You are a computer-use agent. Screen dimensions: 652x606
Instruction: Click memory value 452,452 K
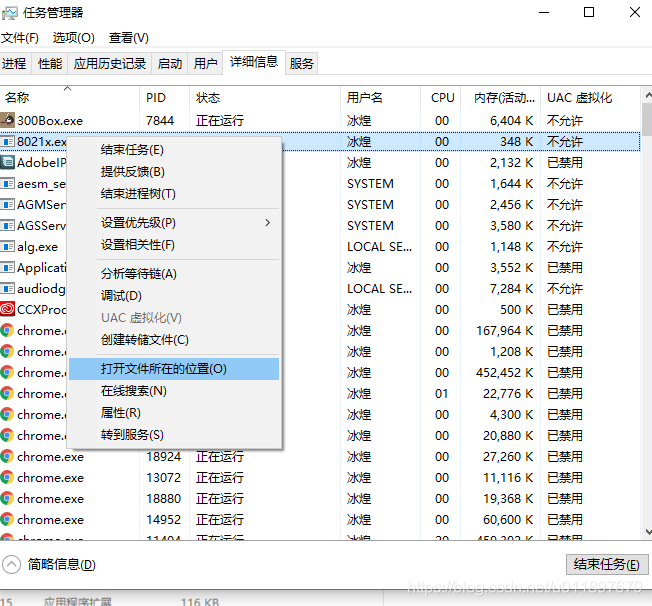point(504,373)
